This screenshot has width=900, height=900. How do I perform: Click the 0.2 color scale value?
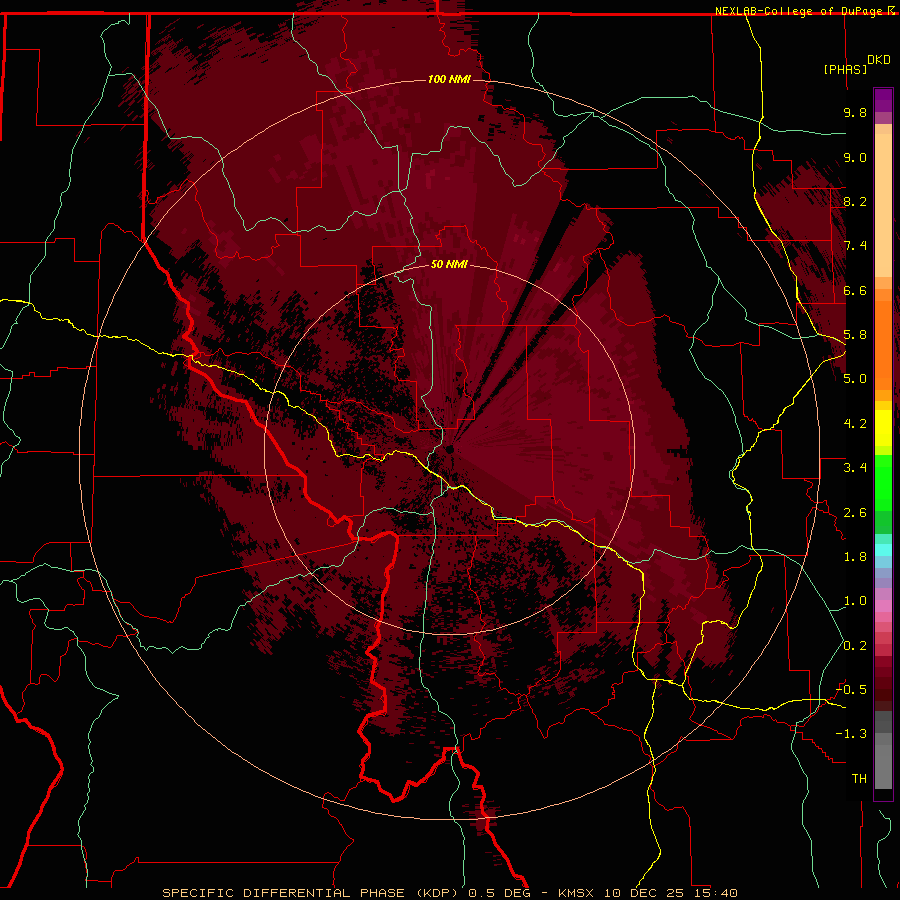coord(855,646)
